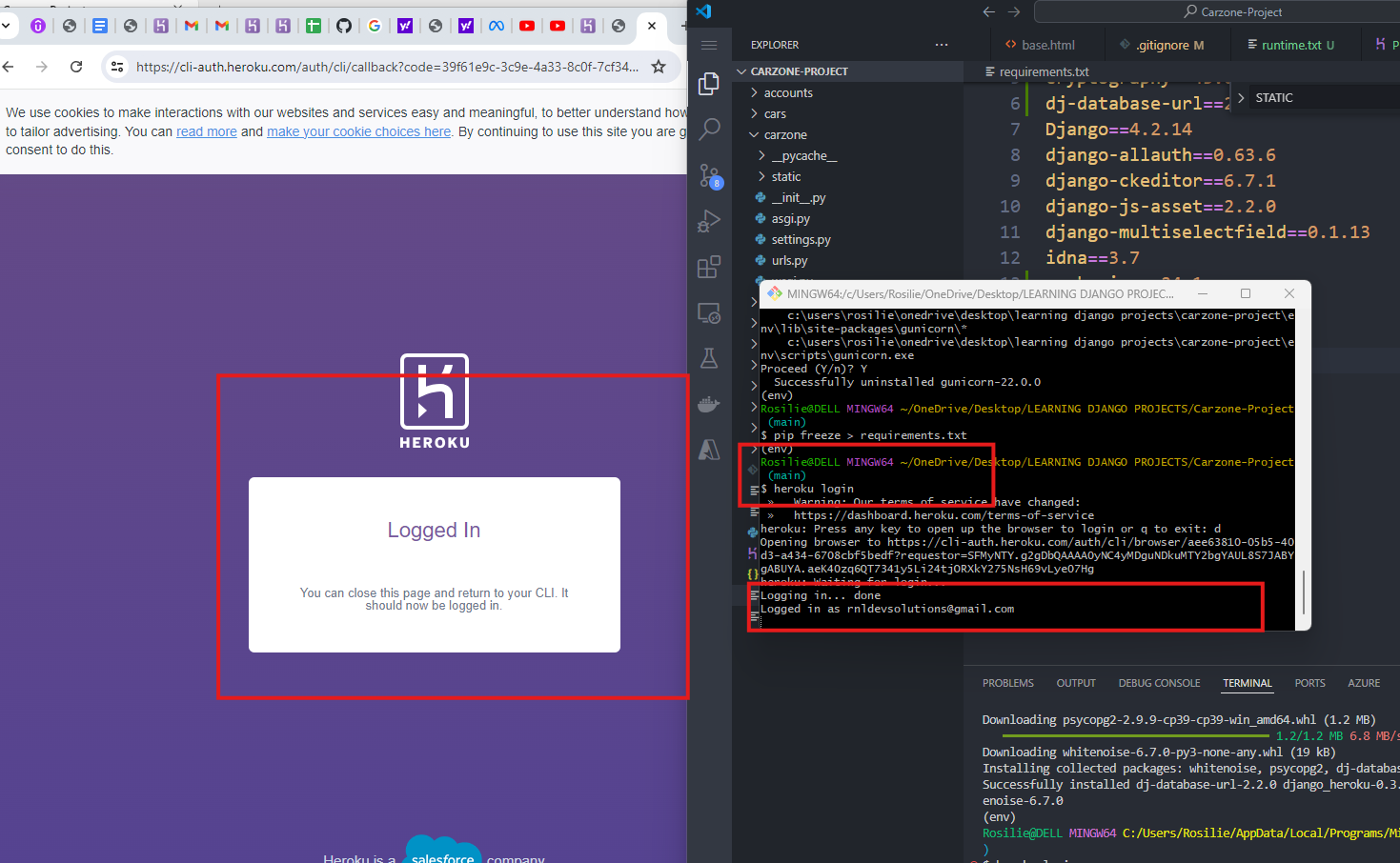
Task: Open the AZURE panel tab
Action: tap(1364, 683)
